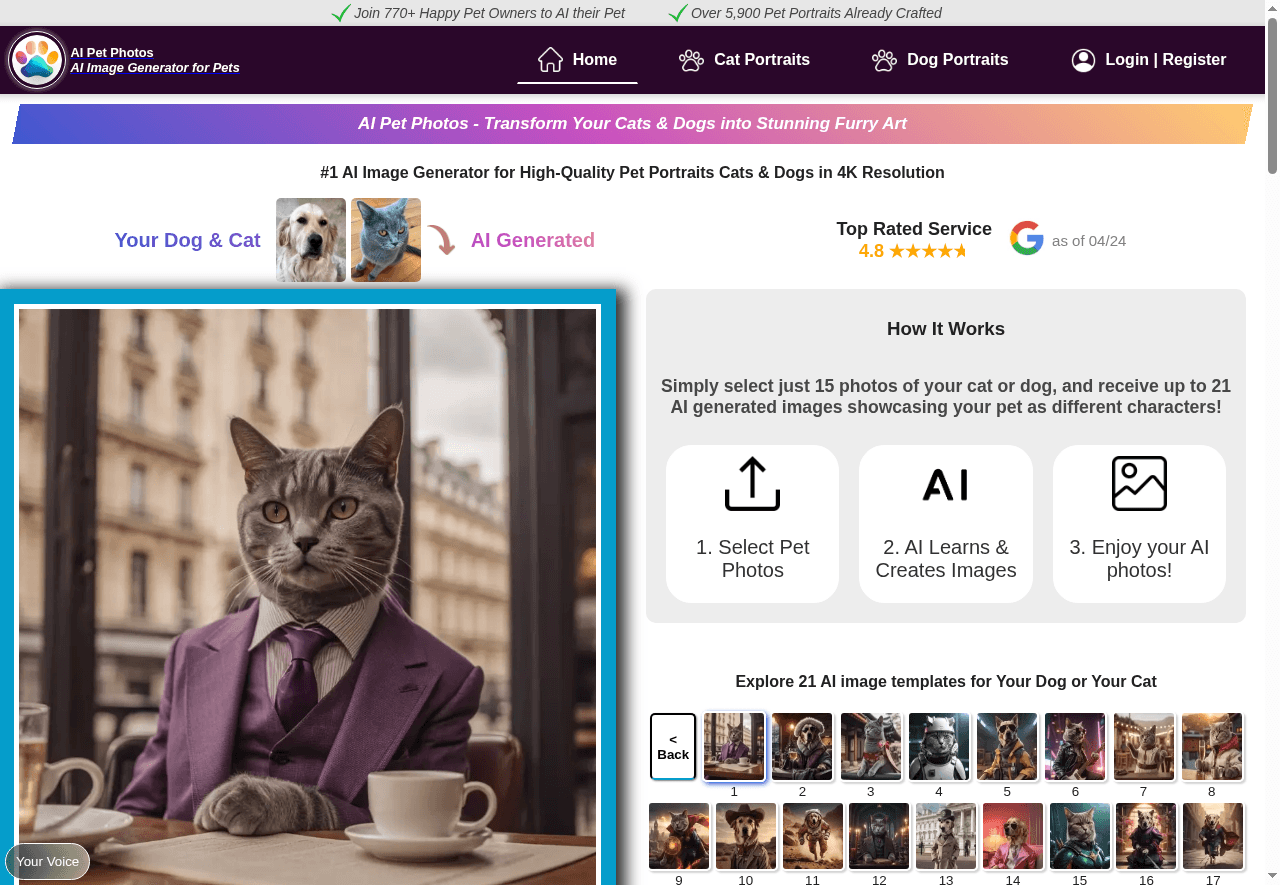The width and height of the screenshot is (1280, 885).
Task: Click the green checkmark near Happy Pet Owners
Action: pos(339,13)
